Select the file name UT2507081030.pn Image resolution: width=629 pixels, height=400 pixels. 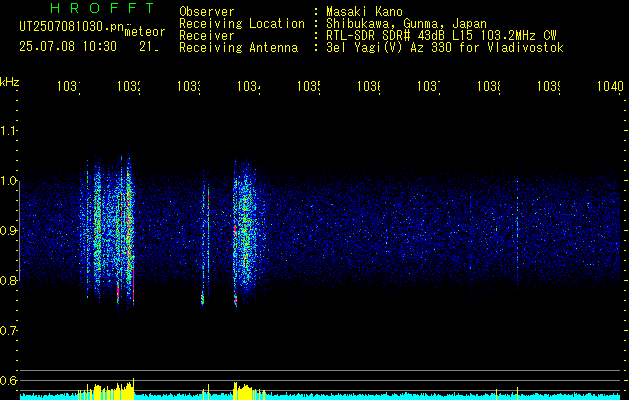(x=73, y=26)
